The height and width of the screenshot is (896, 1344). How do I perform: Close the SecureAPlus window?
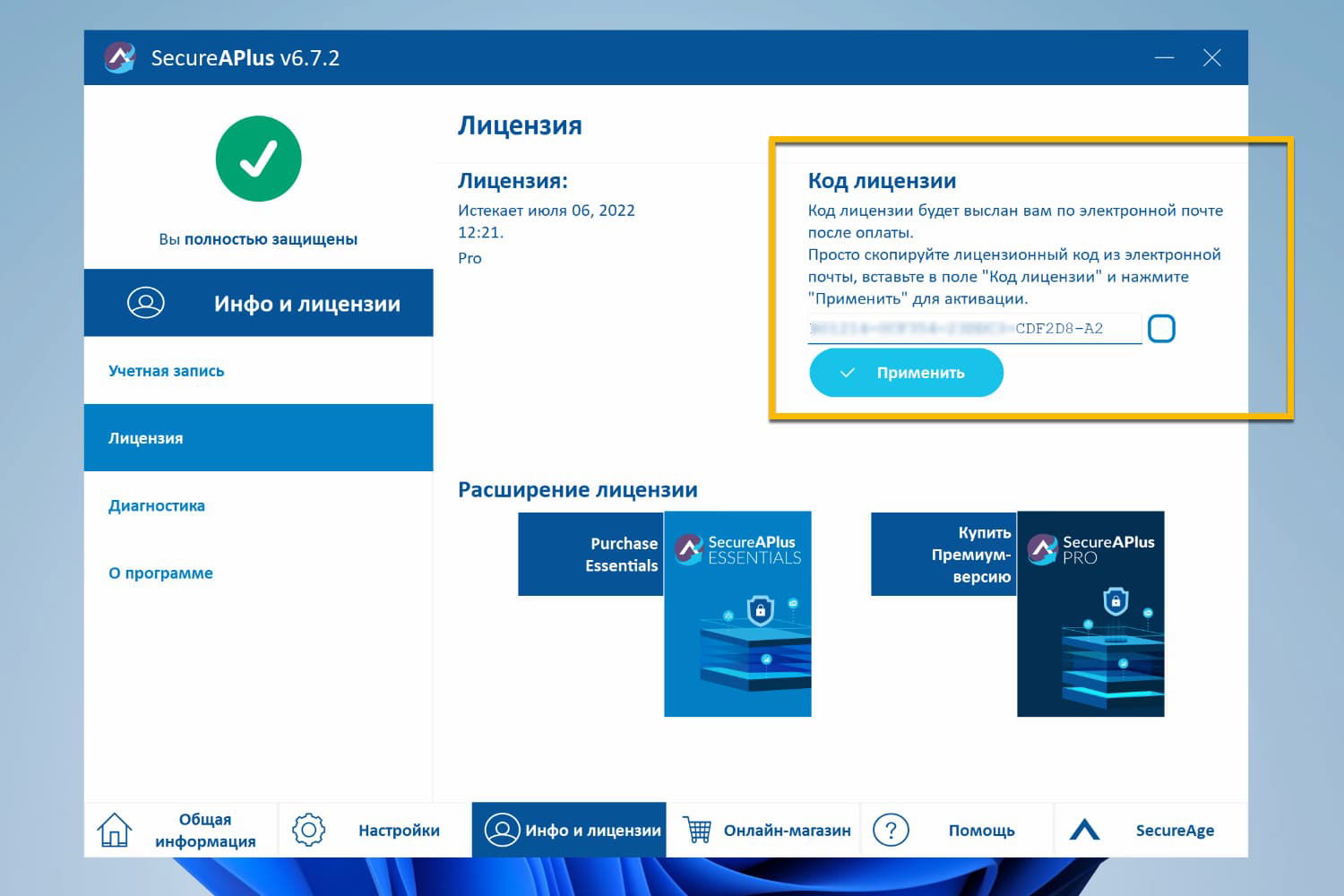pos(1212,57)
